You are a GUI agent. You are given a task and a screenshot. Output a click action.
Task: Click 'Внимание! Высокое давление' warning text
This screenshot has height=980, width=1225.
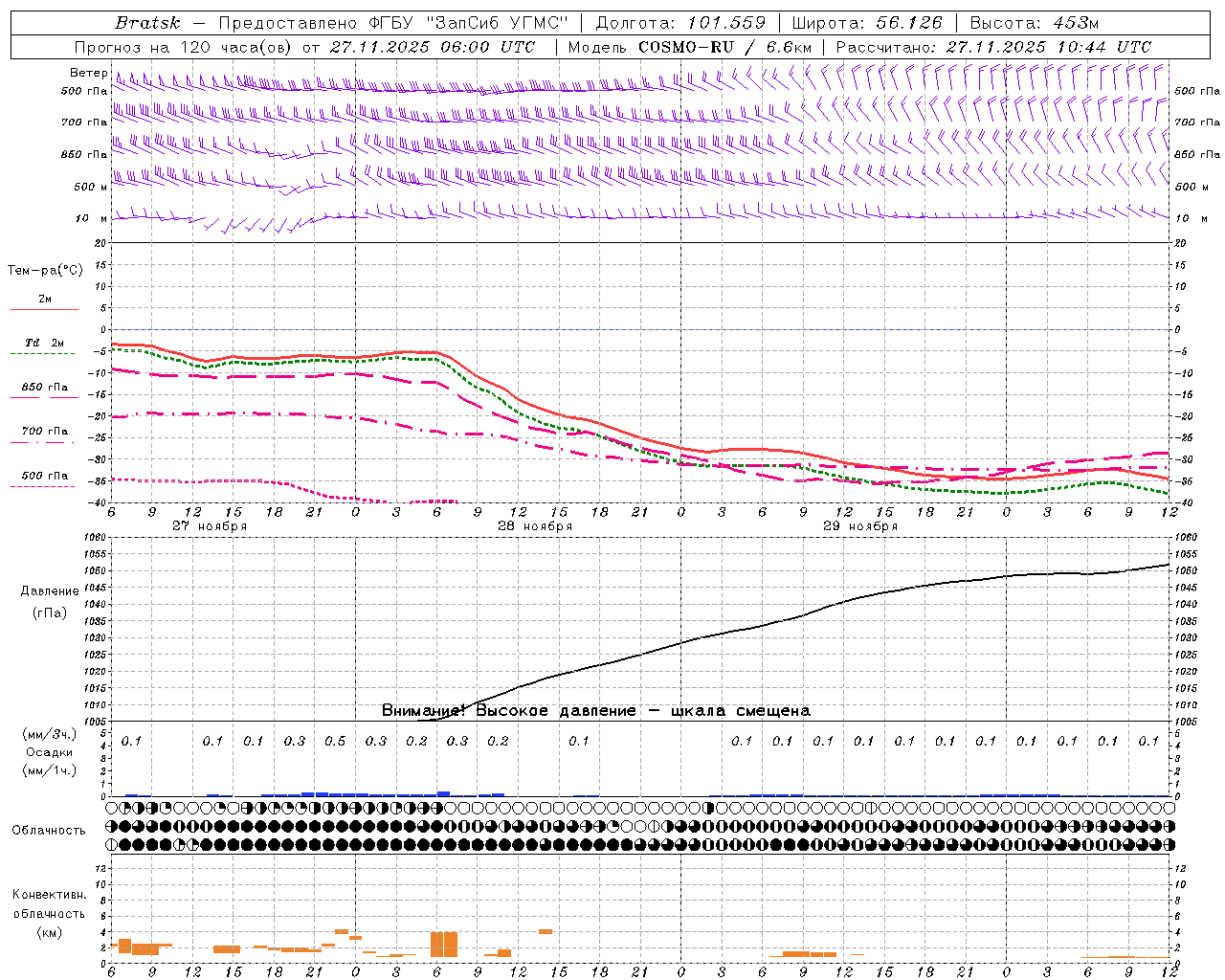(x=509, y=711)
